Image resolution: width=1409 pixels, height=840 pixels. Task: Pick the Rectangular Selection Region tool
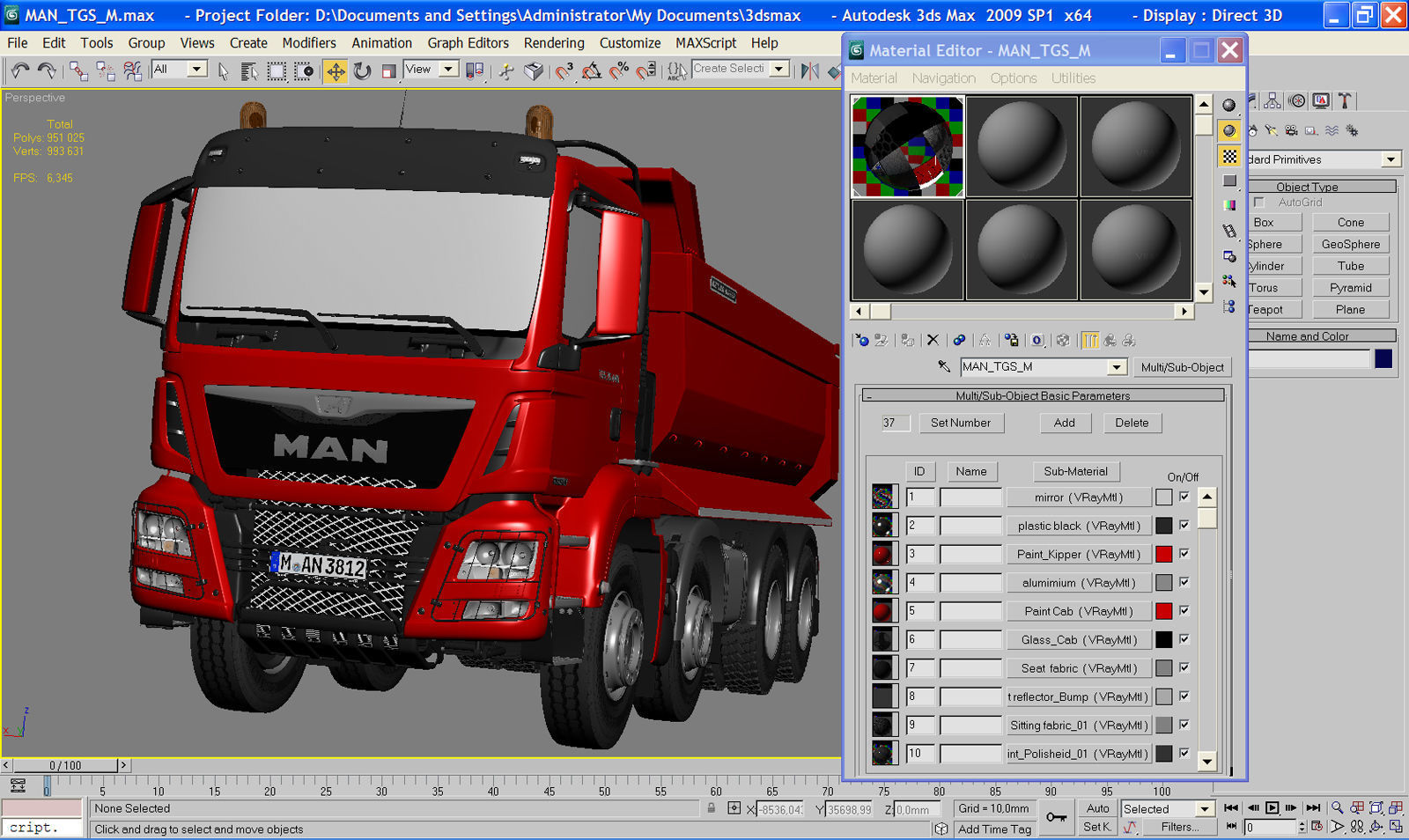(277, 70)
